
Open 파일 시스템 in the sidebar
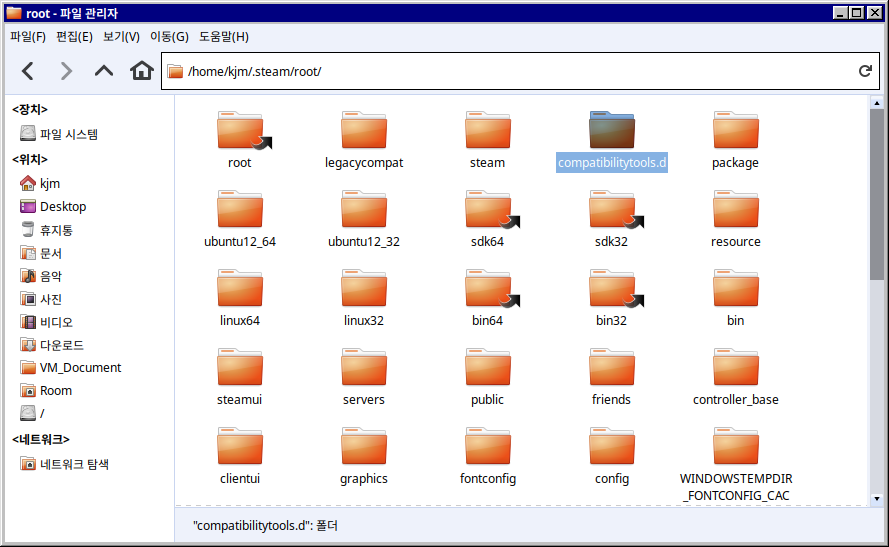tap(59, 134)
